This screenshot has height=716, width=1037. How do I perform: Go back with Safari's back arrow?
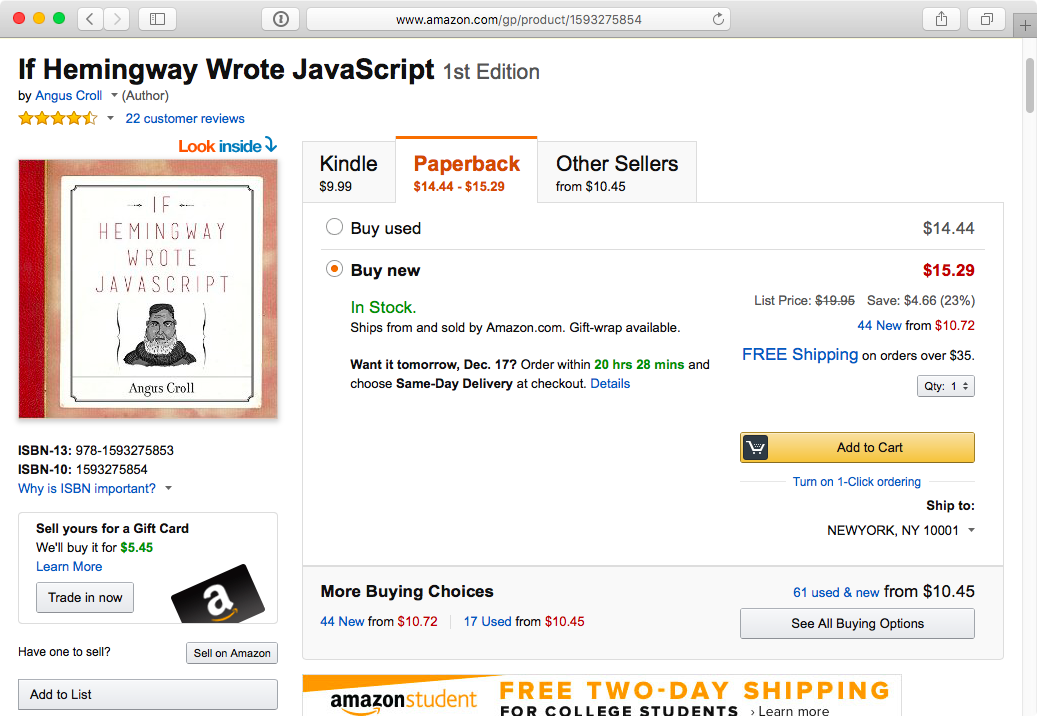[x=90, y=19]
